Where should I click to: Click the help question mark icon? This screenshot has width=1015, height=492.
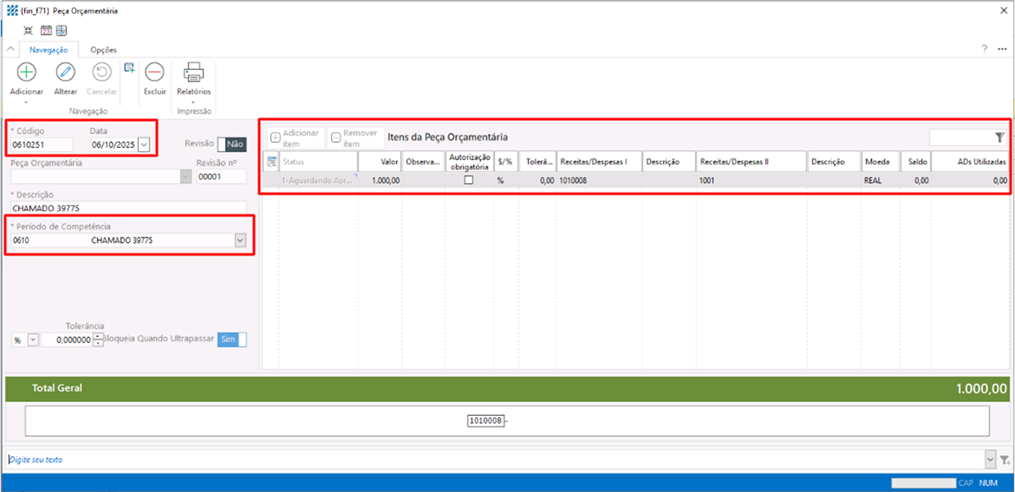(984, 49)
